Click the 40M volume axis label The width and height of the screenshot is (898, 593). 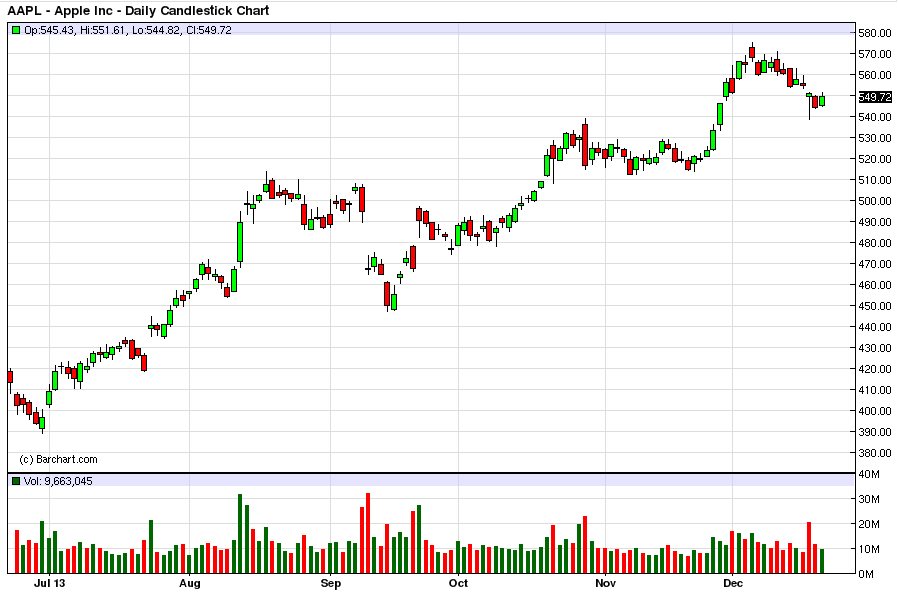tap(869, 474)
